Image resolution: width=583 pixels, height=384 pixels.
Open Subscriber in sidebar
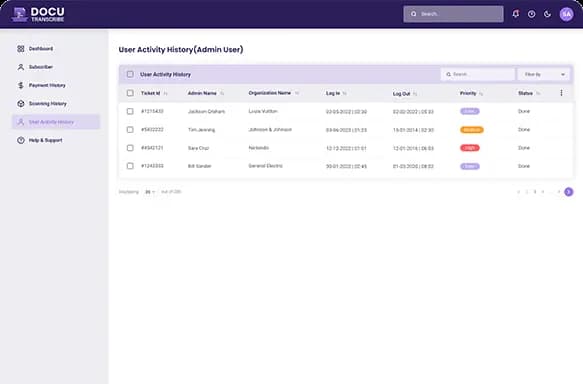56,67
